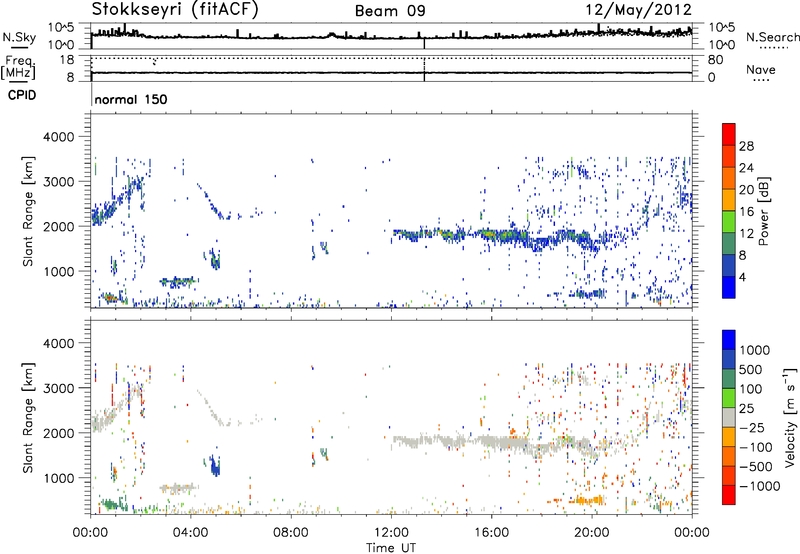Pick the red bottom segment of Velocity colorbar
The image size is (800, 554).
tap(729, 495)
